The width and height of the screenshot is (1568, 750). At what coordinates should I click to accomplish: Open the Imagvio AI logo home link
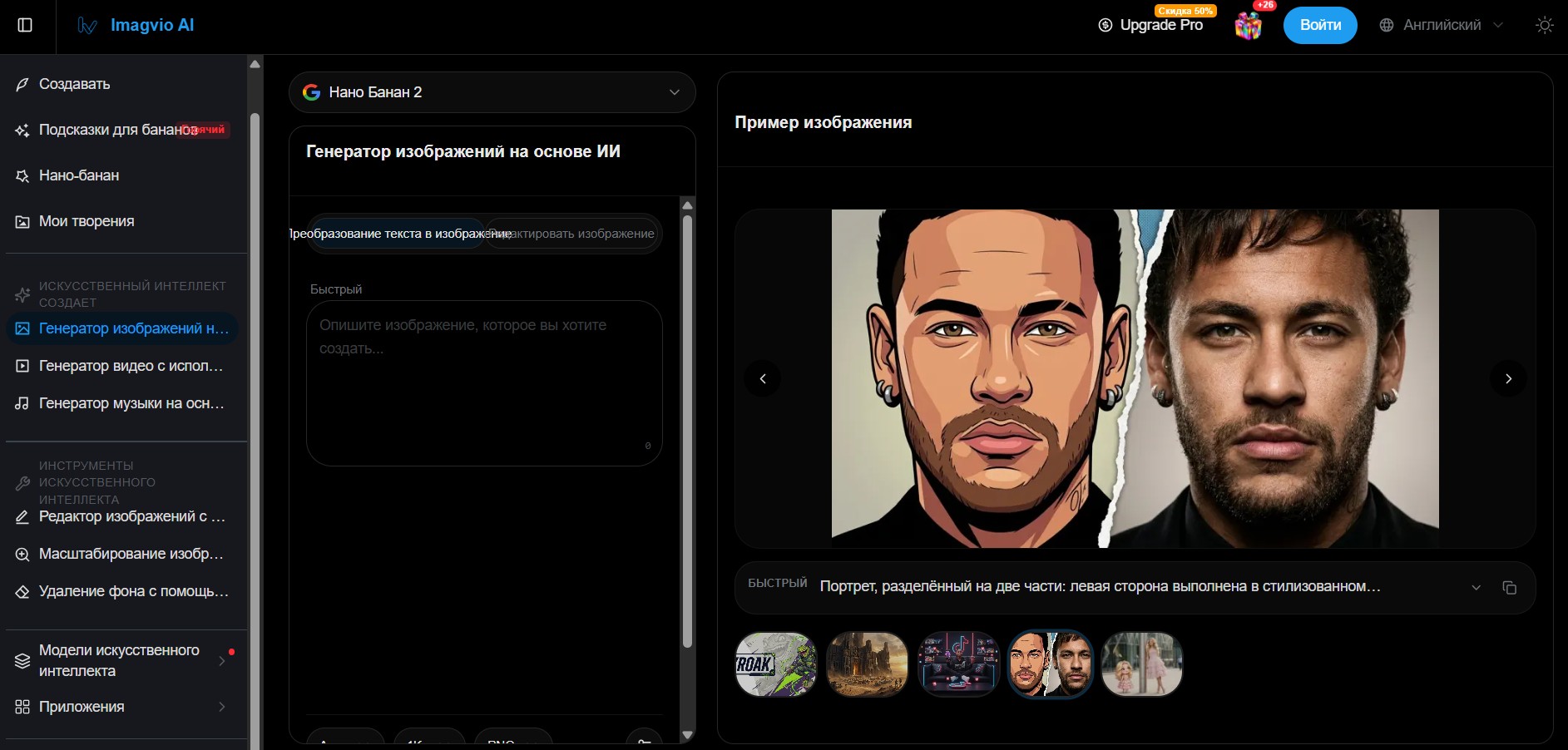point(136,25)
